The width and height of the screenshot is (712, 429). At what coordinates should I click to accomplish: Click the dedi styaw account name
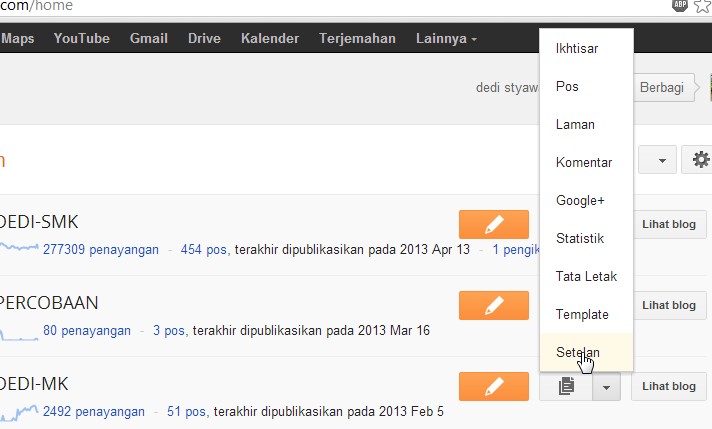(507, 87)
